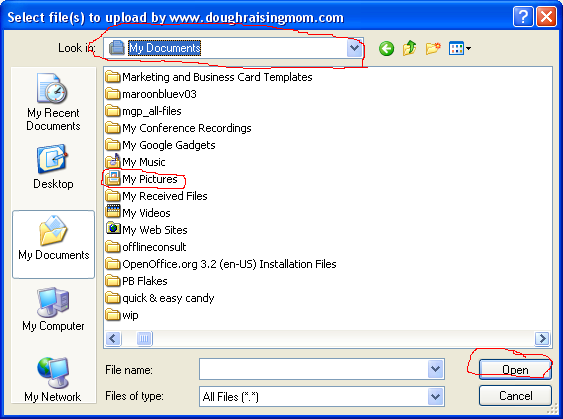Select the PB Flakes folder
563x419 pixels.
coord(136,281)
